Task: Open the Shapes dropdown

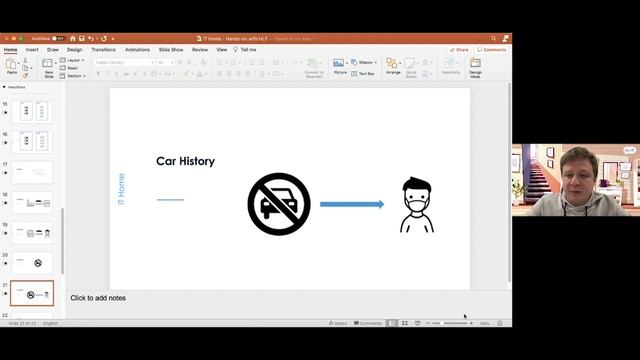Action: (x=364, y=62)
